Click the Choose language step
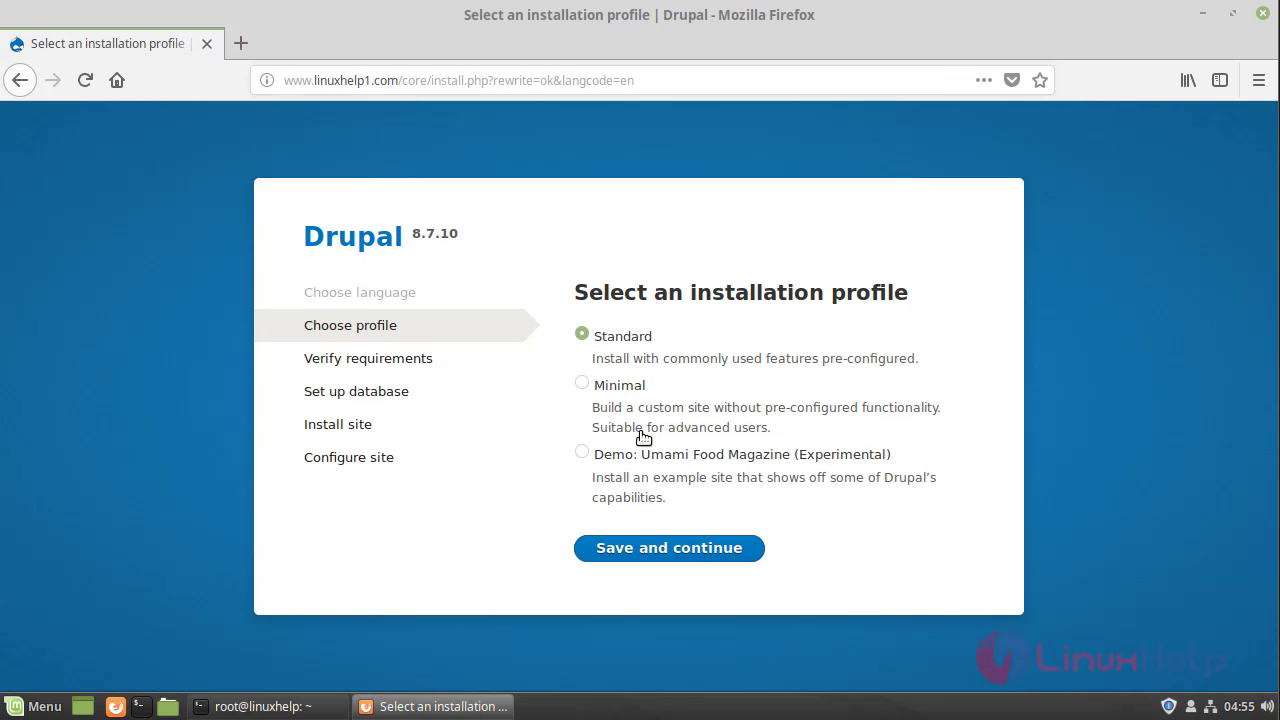This screenshot has width=1280, height=720. (x=360, y=292)
